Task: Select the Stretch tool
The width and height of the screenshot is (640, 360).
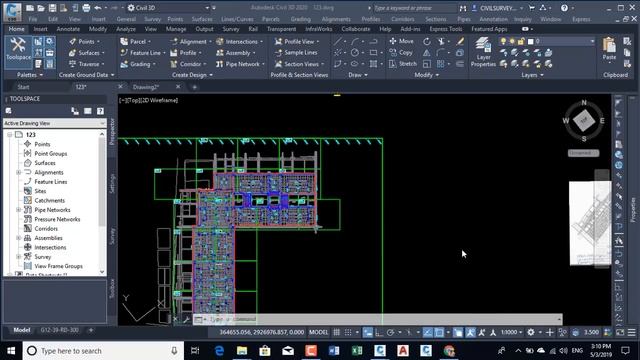Action: click(x=403, y=64)
